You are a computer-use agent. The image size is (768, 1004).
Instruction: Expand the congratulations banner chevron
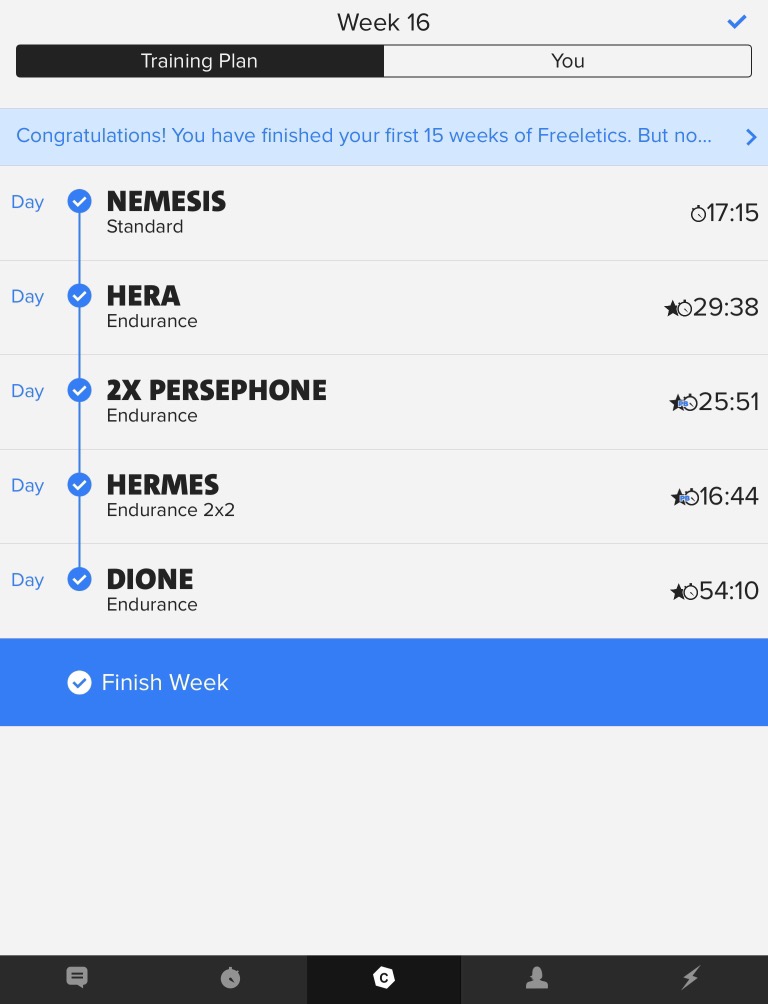pos(751,137)
